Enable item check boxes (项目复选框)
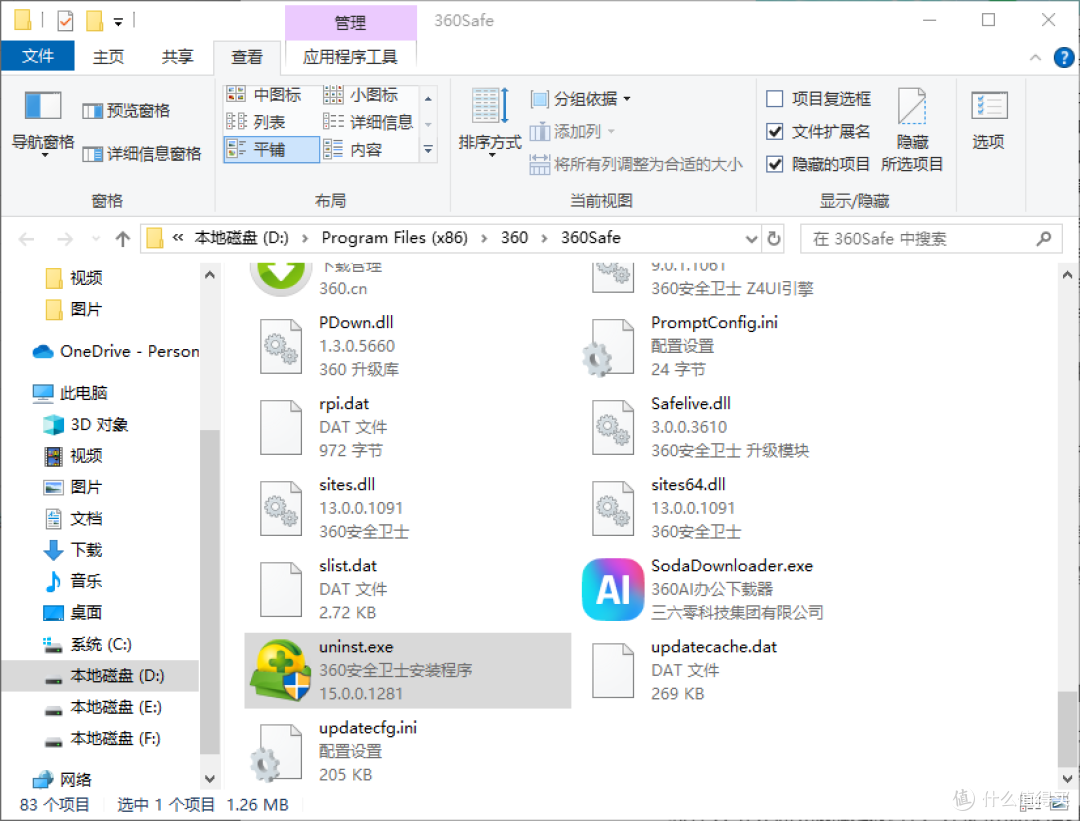This screenshot has width=1080, height=821. coord(775,99)
